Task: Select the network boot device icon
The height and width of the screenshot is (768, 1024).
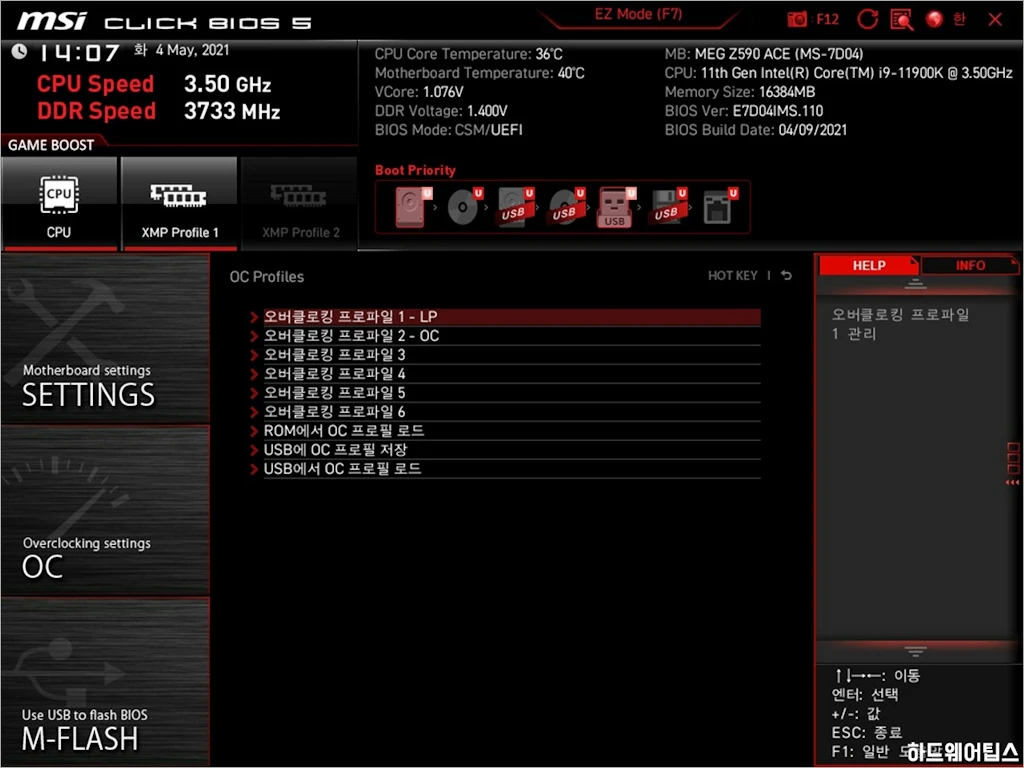Action: 719,207
